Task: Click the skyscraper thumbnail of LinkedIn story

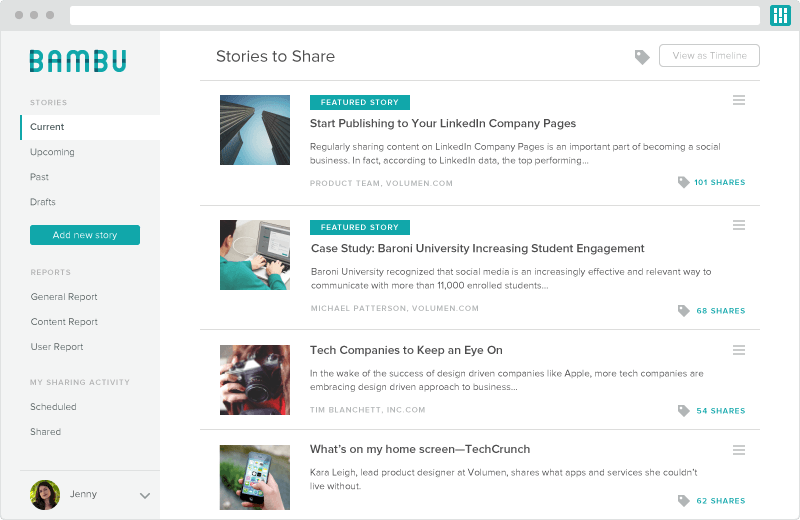Action: click(x=255, y=130)
